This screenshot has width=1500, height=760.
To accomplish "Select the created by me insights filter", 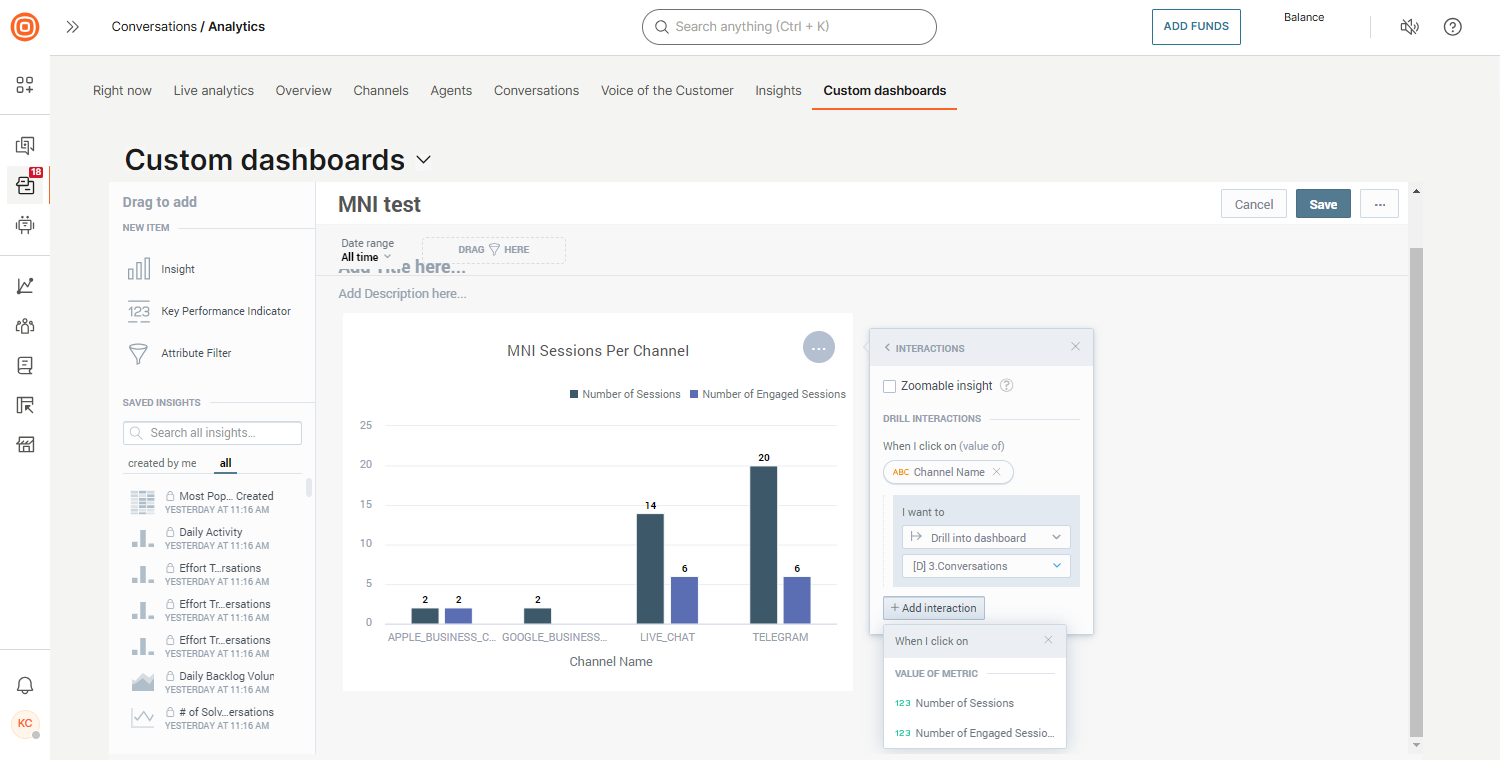I will point(162,463).
